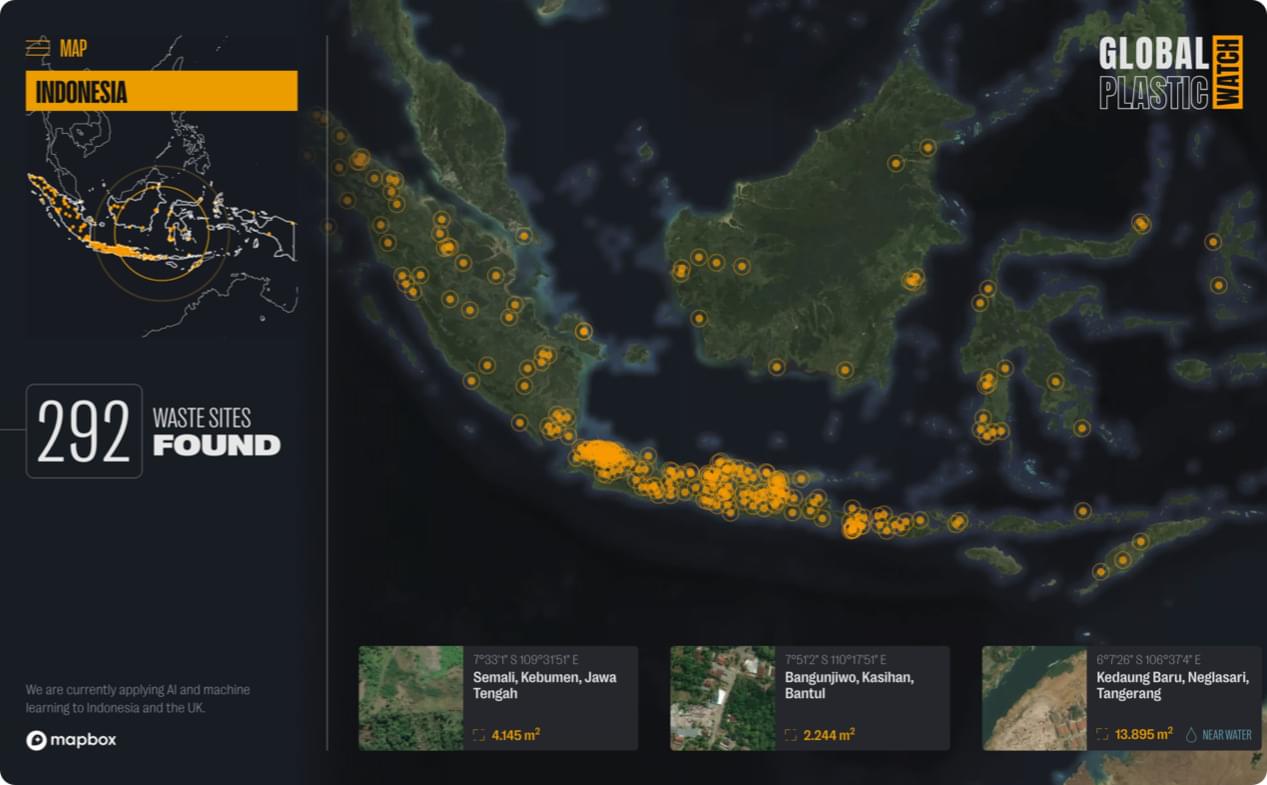Click the area icon next to 13.895 m²
The width and height of the screenshot is (1267, 785).
tap(1102, 735)
